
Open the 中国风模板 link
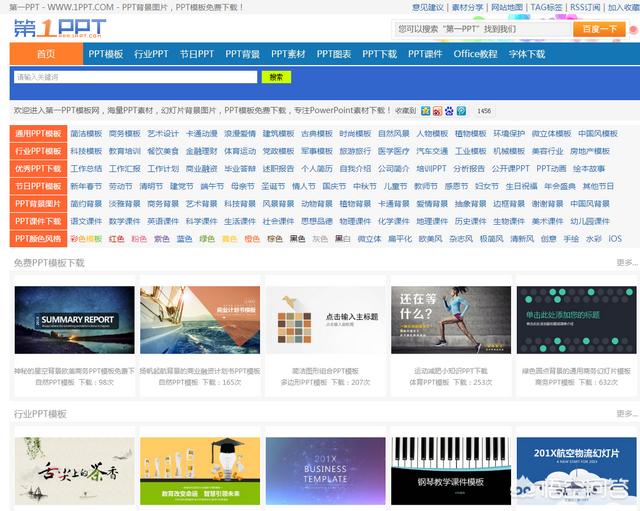point(598,133)
